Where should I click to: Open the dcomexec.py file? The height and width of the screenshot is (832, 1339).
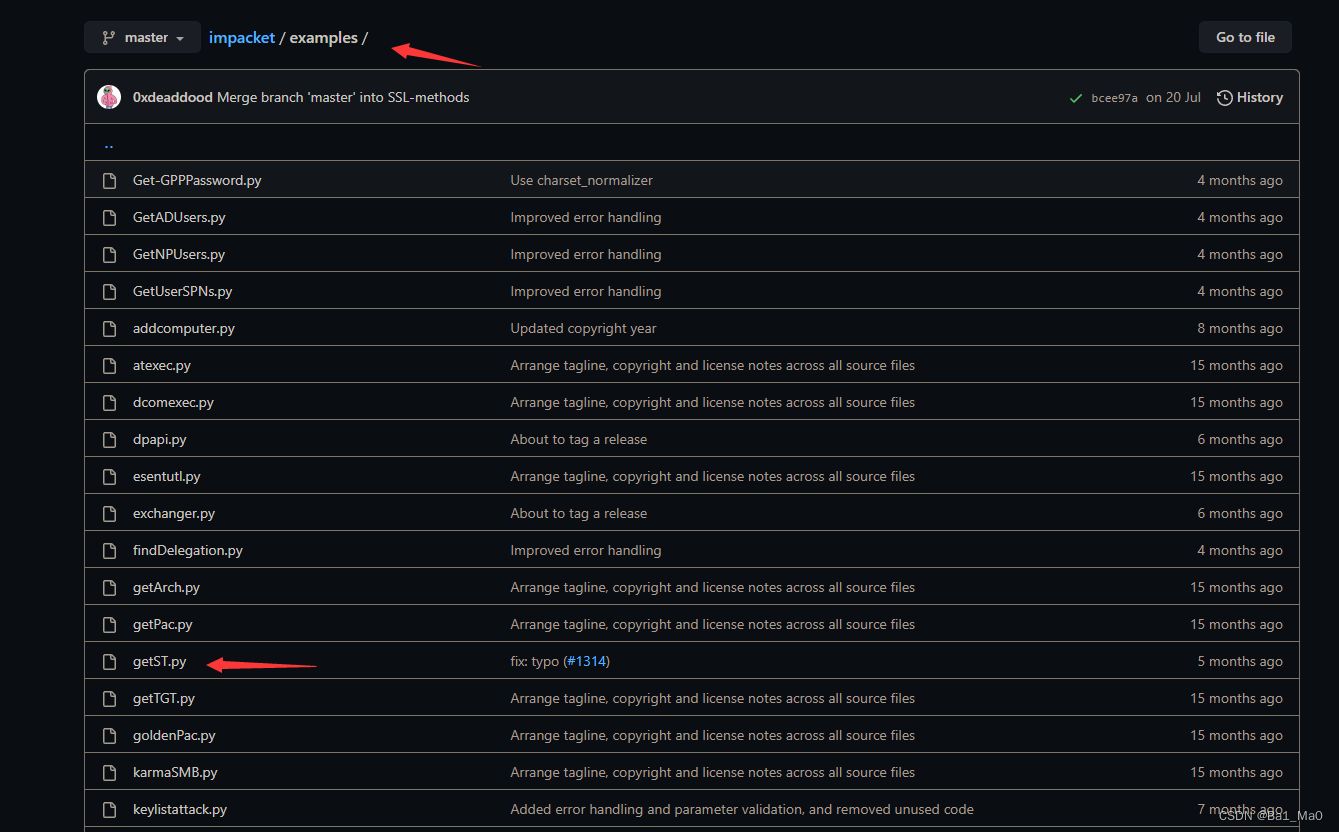pos(173,402)
